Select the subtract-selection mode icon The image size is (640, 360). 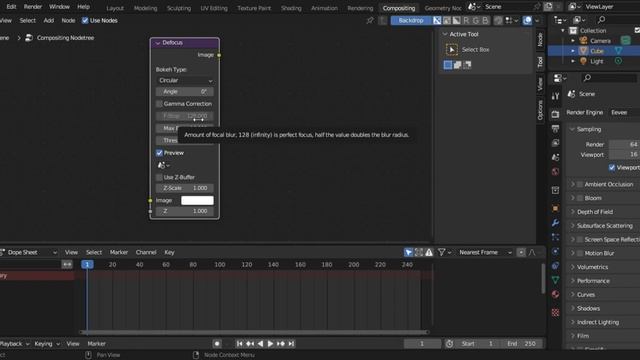[467, 65]
